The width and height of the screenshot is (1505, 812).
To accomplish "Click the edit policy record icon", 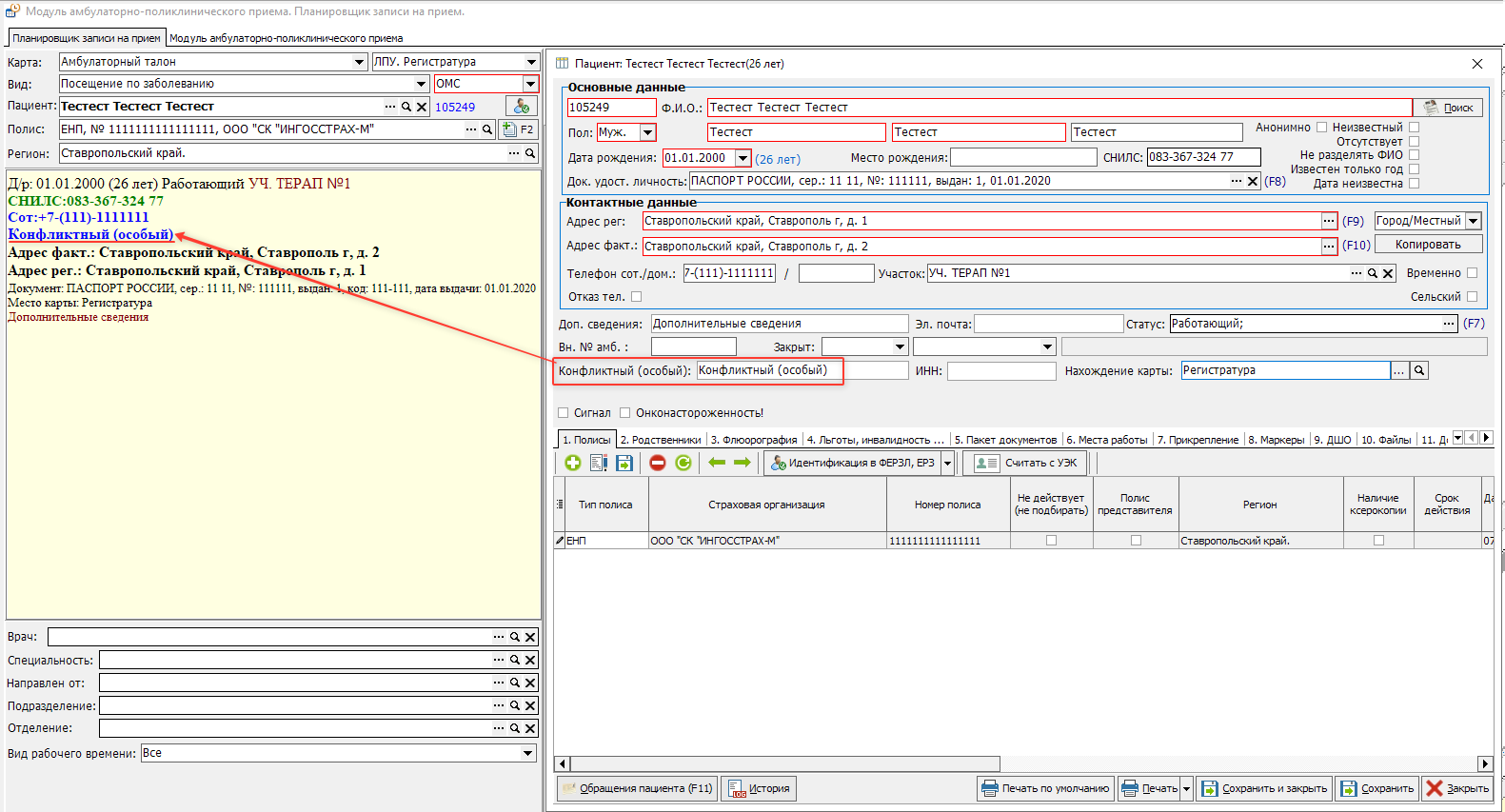I will (598, 463).
